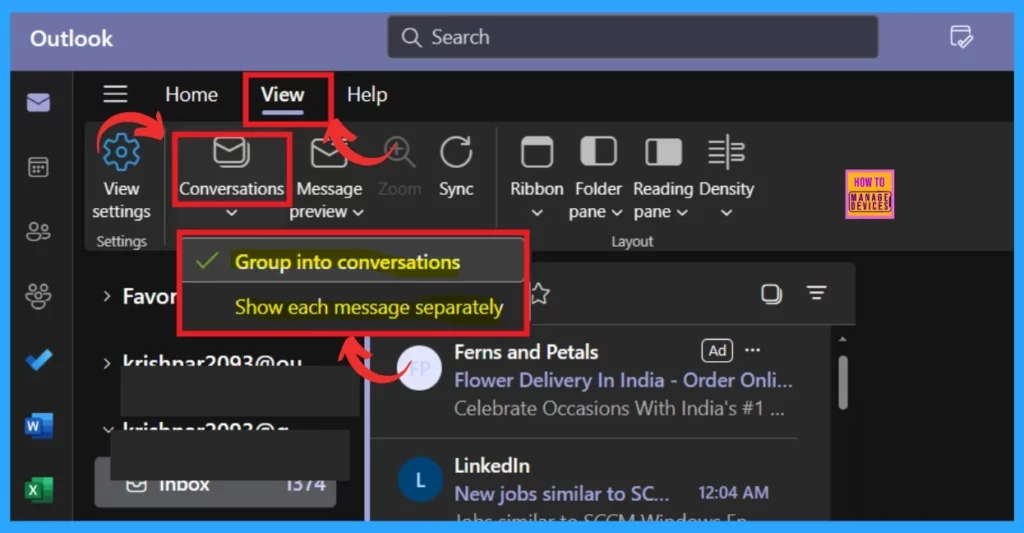Launch the Excel app icon
This screenshot has height=533, width=1024.
[39, 489]
